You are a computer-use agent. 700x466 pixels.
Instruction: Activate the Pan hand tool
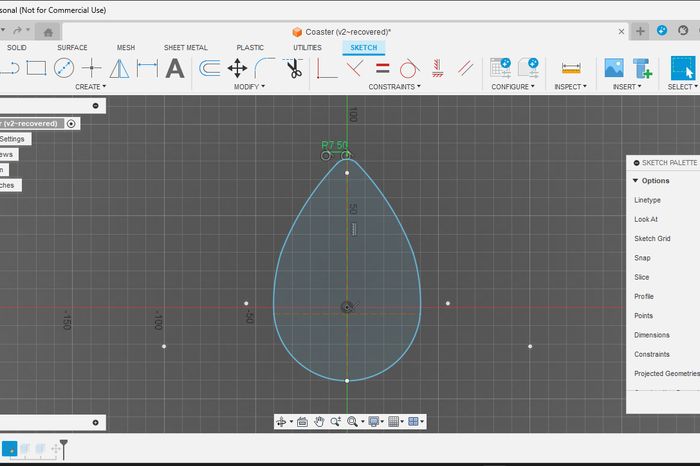click(x=319, y=421)
